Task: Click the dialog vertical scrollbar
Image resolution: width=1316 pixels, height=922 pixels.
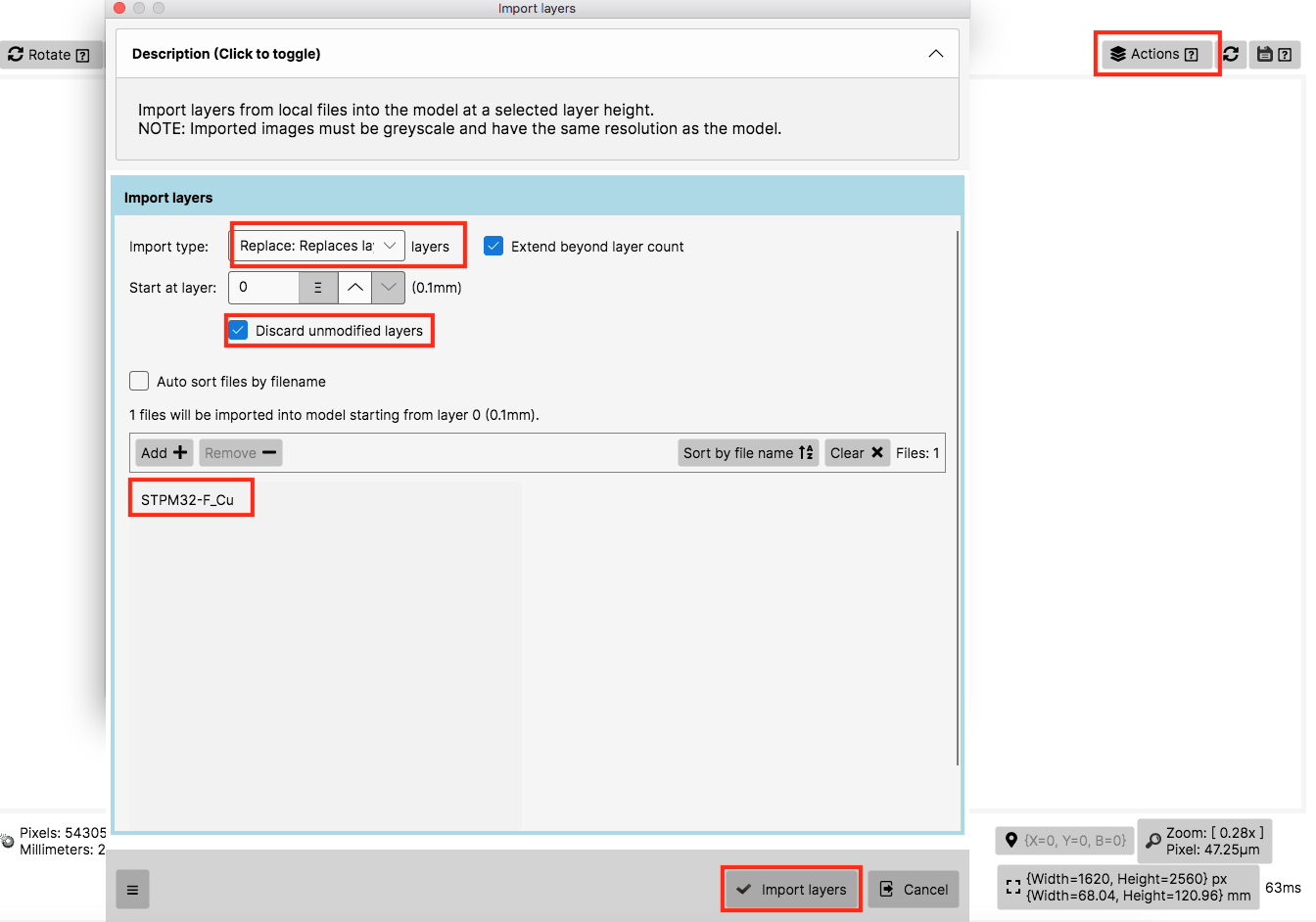Action: (957, 498)
